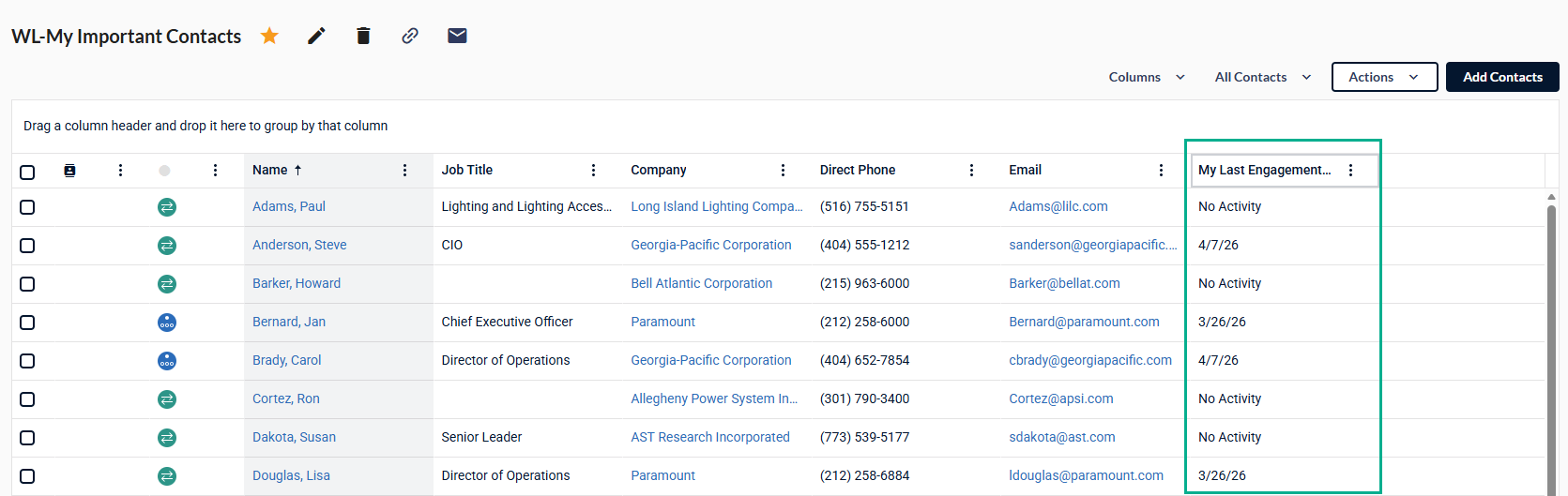Viewport: 1568px width, 496px height.
Task: Click sync status icon for Cortez, Ron
Action: point(167,399)
